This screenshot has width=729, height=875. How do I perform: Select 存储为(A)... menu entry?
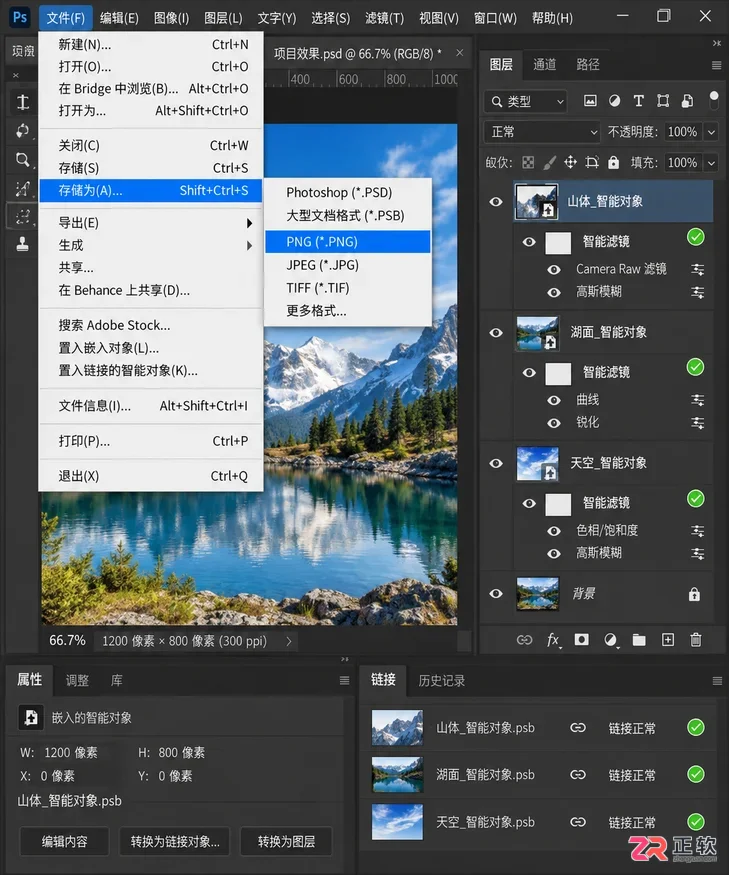click(x=151, y=190)
